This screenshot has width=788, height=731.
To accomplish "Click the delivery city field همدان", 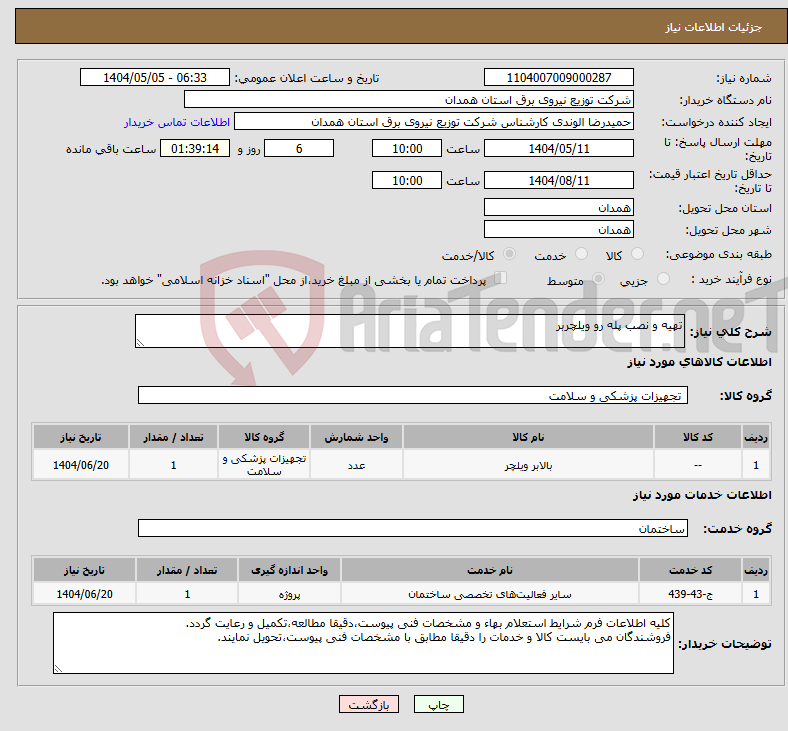I will tap(558, 230).
